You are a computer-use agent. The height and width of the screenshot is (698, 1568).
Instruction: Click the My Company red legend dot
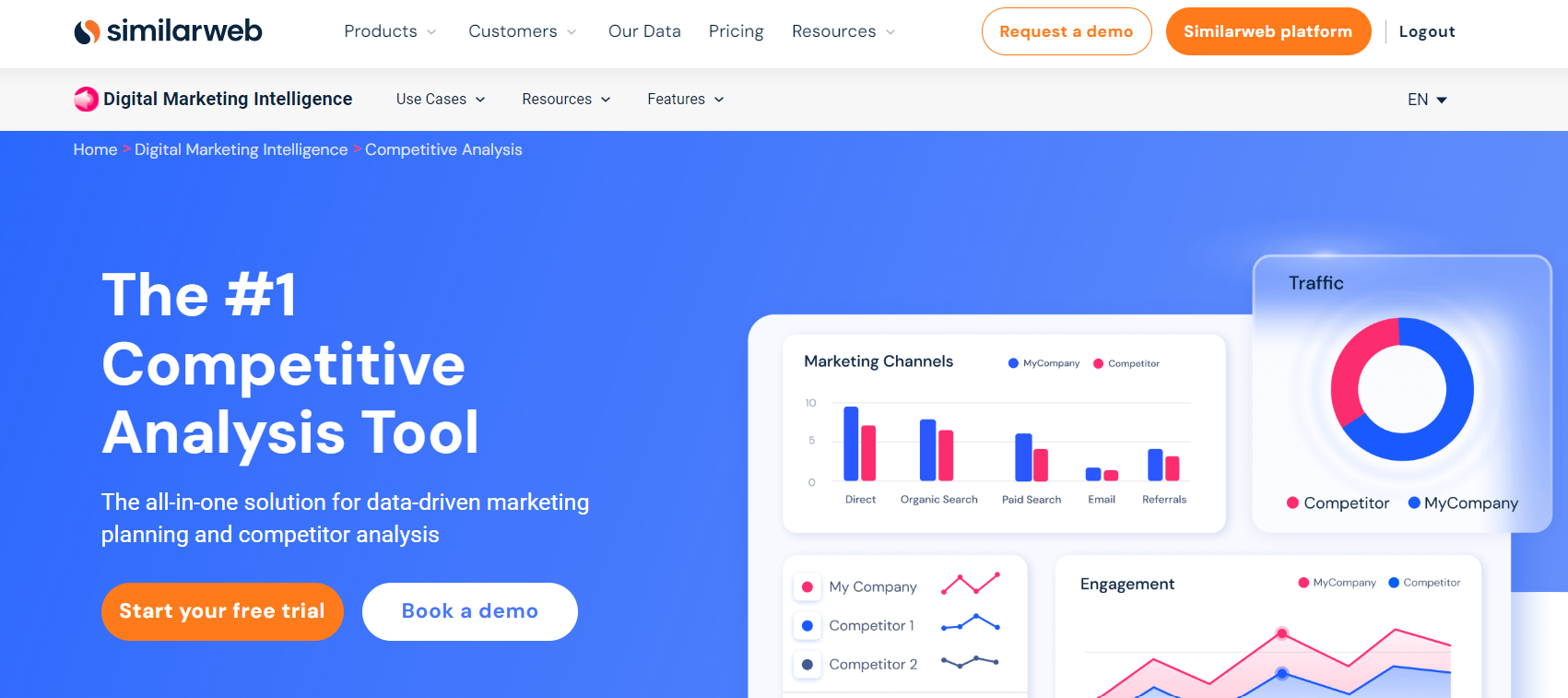[x=808, y=586]
